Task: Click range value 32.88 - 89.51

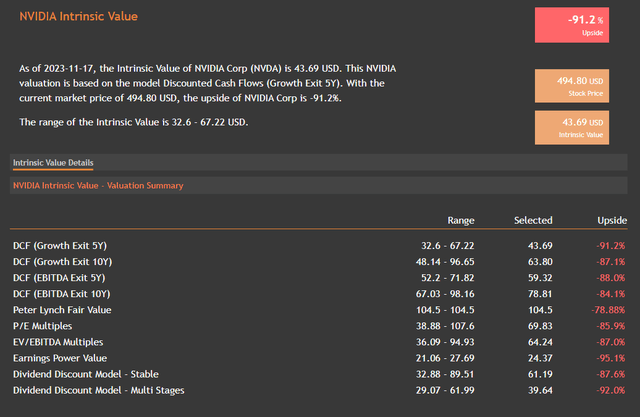Action: point(445,374)
